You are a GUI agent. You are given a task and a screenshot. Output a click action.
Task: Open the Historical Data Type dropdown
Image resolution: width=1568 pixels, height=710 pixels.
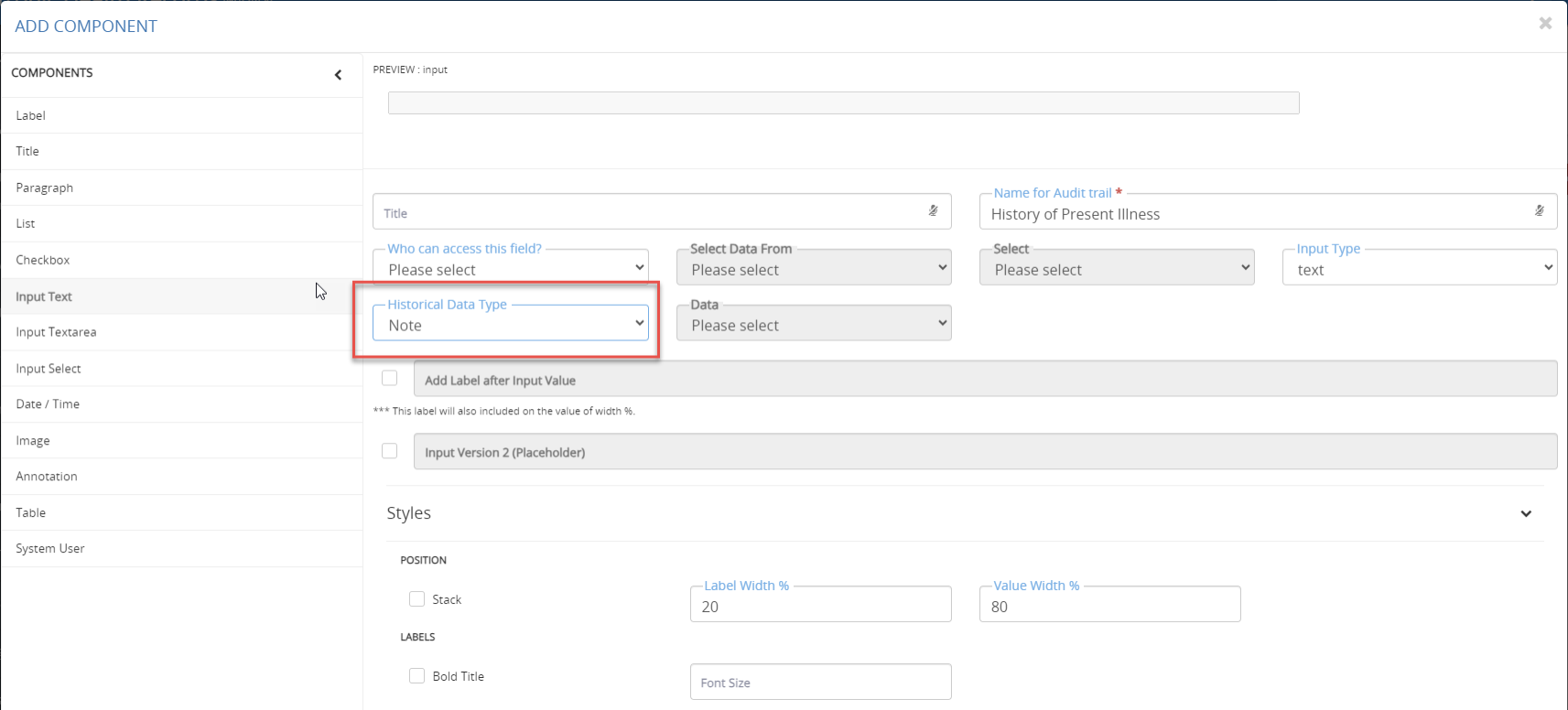(511, 325)
